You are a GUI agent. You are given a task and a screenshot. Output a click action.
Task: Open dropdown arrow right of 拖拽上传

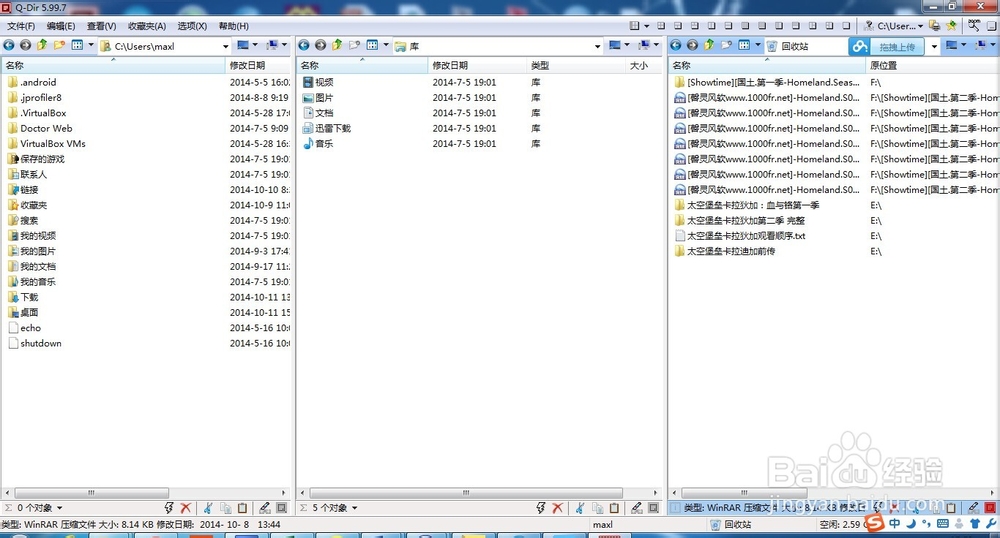tap(934, 47)
